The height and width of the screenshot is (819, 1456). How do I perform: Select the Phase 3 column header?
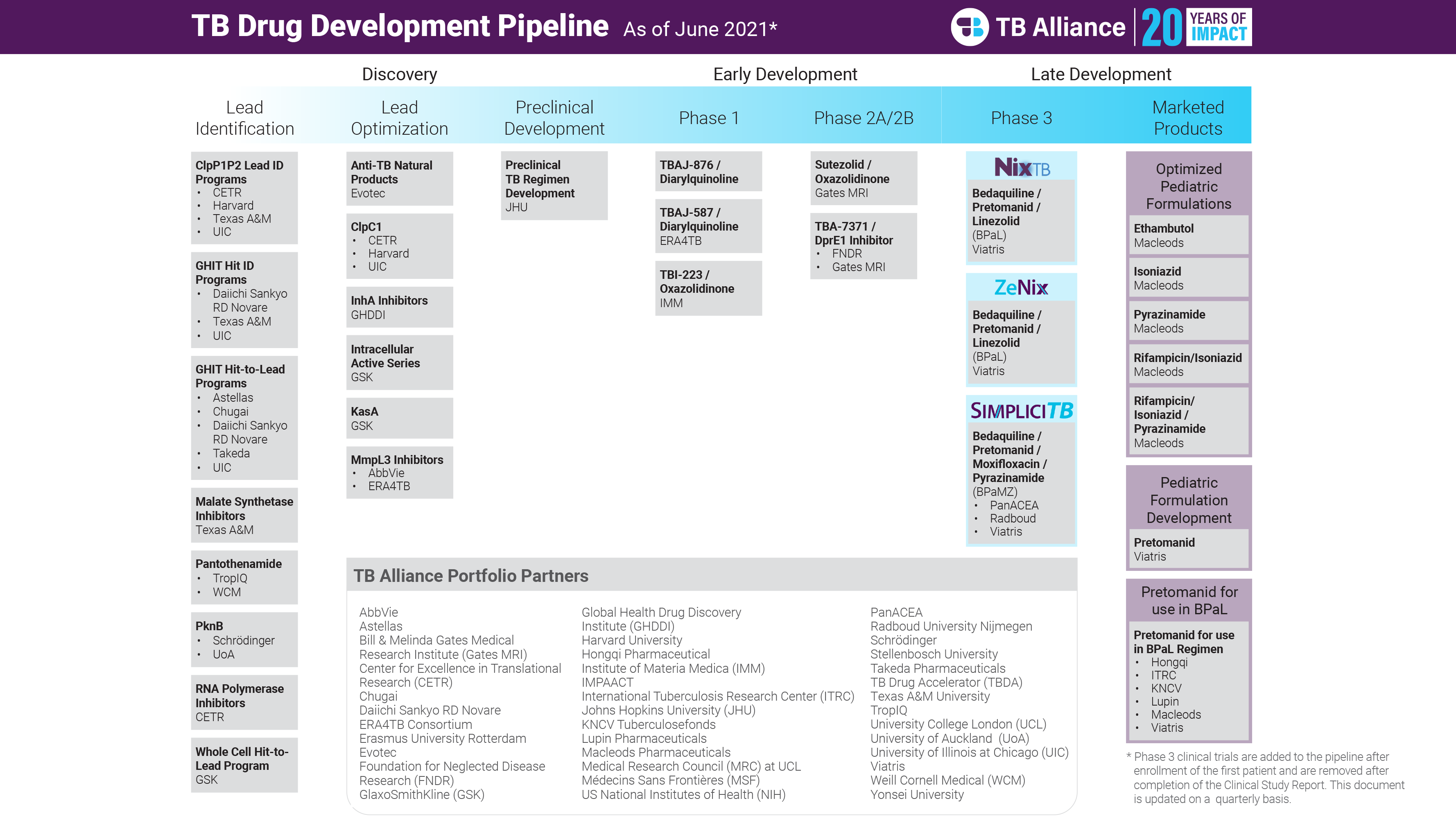1021,118
